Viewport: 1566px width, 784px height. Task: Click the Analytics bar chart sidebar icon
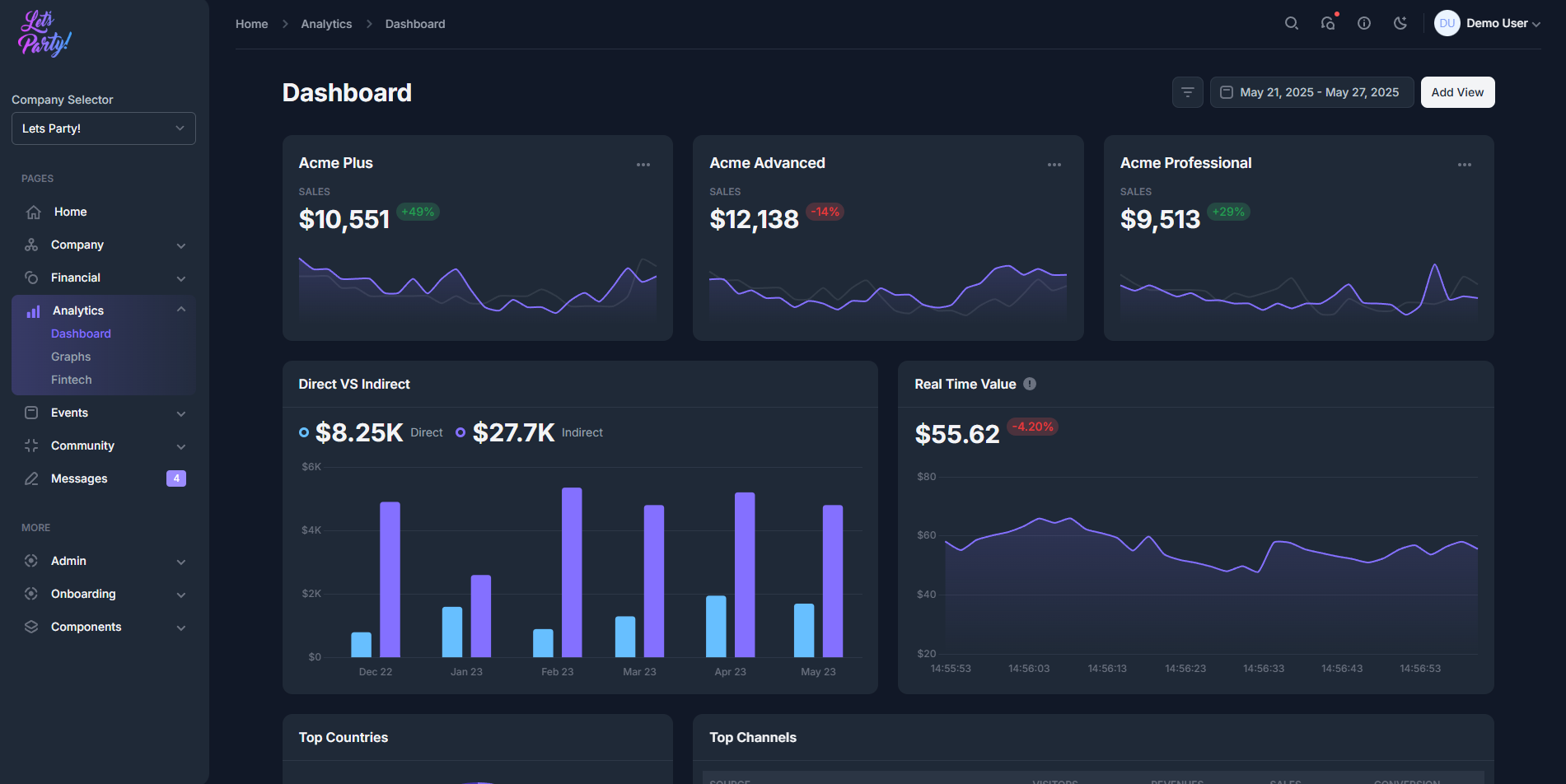(x=33, y=311)
